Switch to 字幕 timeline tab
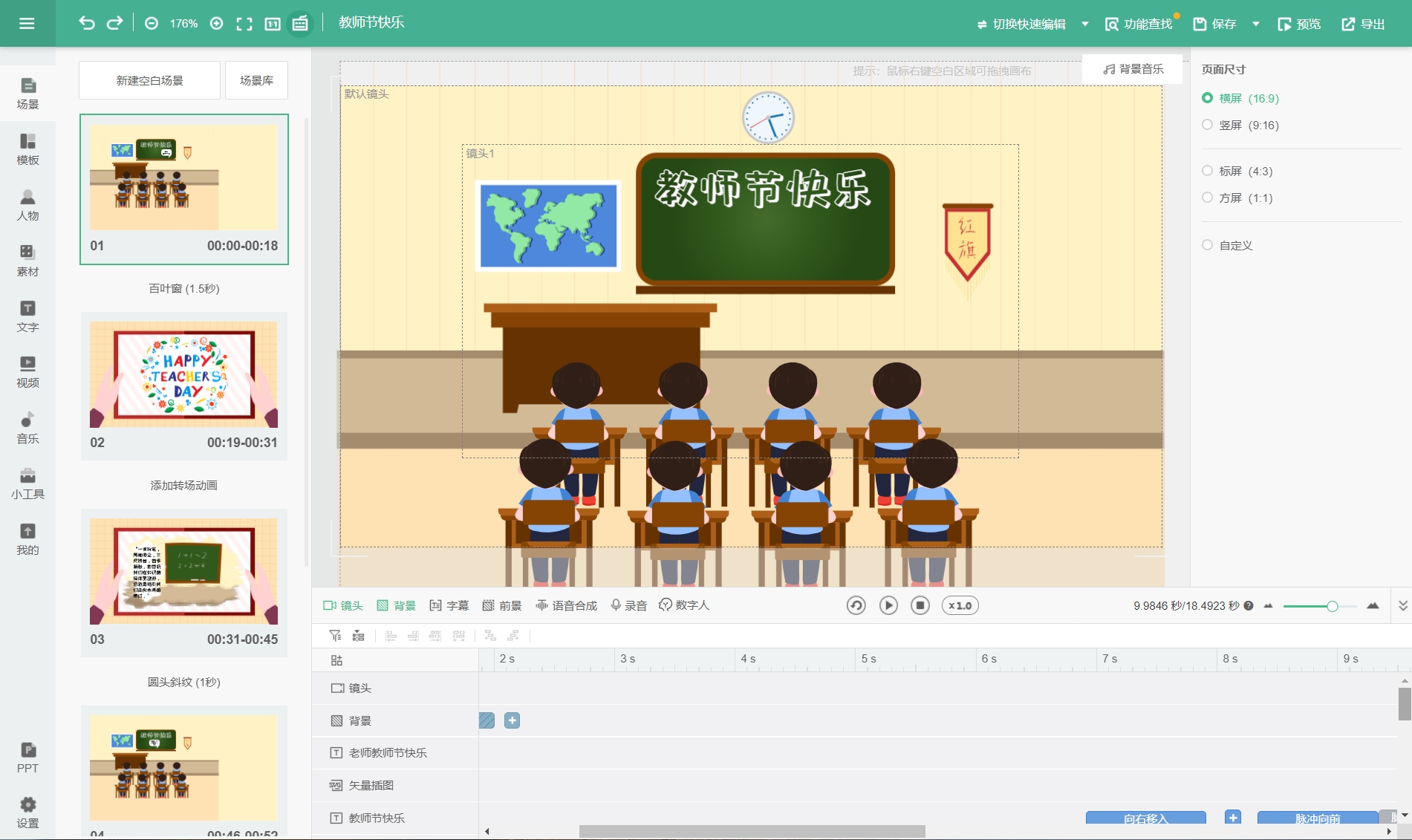 coord(449,605)
